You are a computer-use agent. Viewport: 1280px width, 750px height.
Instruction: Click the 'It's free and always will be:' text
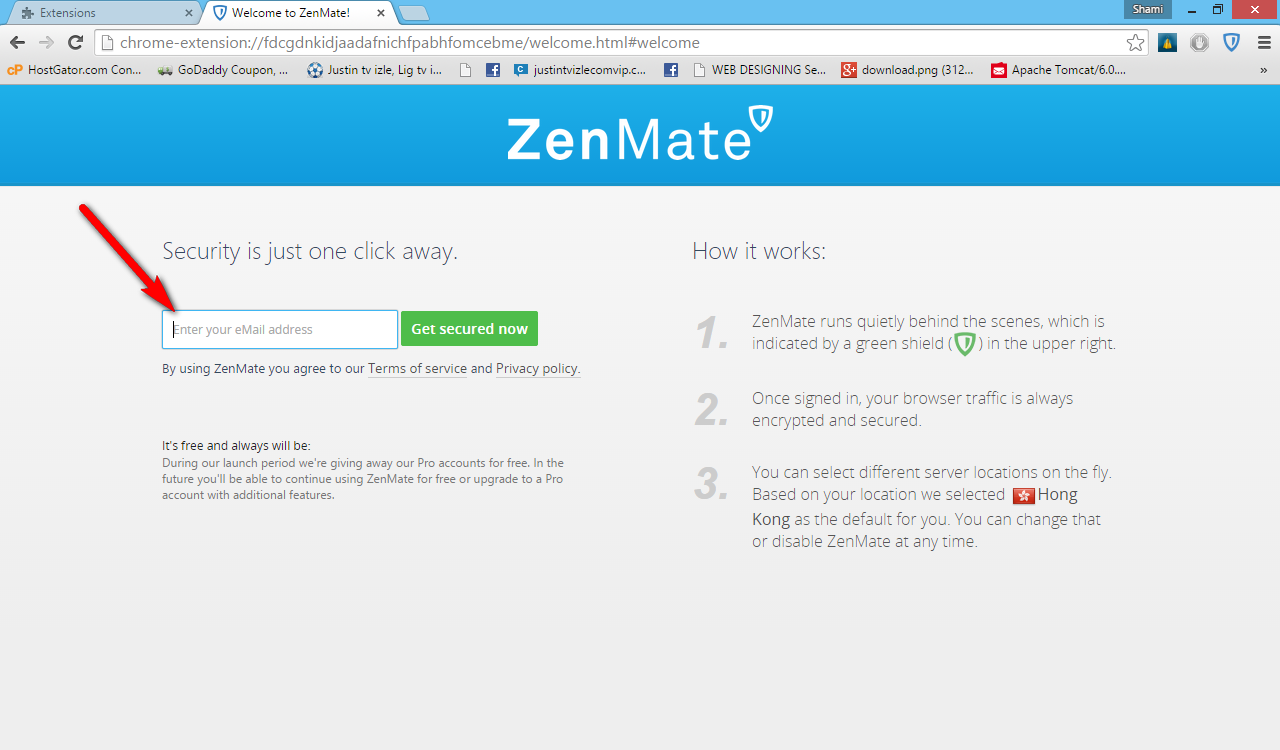pos(237,446)
